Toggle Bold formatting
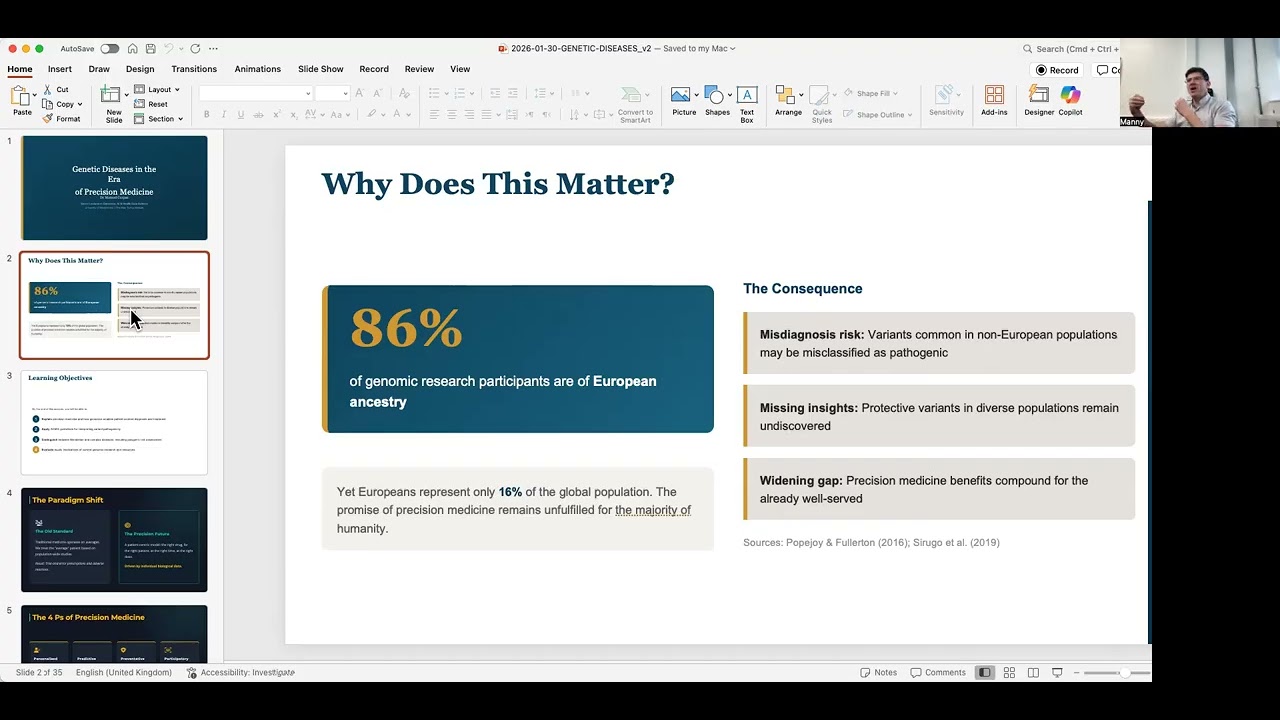This screenshot has width=1280, height=720. pos(208,115)
